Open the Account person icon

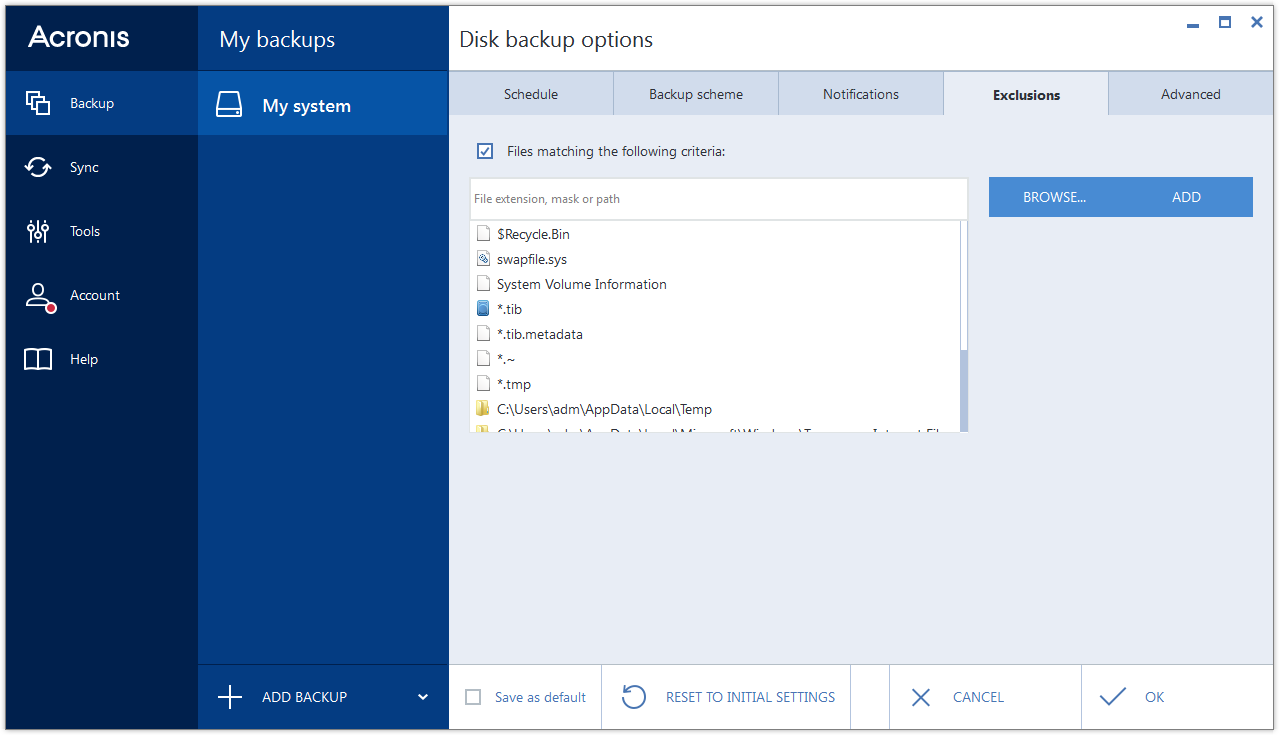(x=39, y=296)
